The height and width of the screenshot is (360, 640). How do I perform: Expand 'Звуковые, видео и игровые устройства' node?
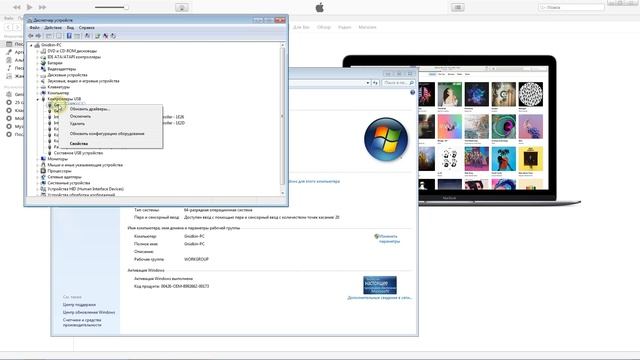pos(38,81)
